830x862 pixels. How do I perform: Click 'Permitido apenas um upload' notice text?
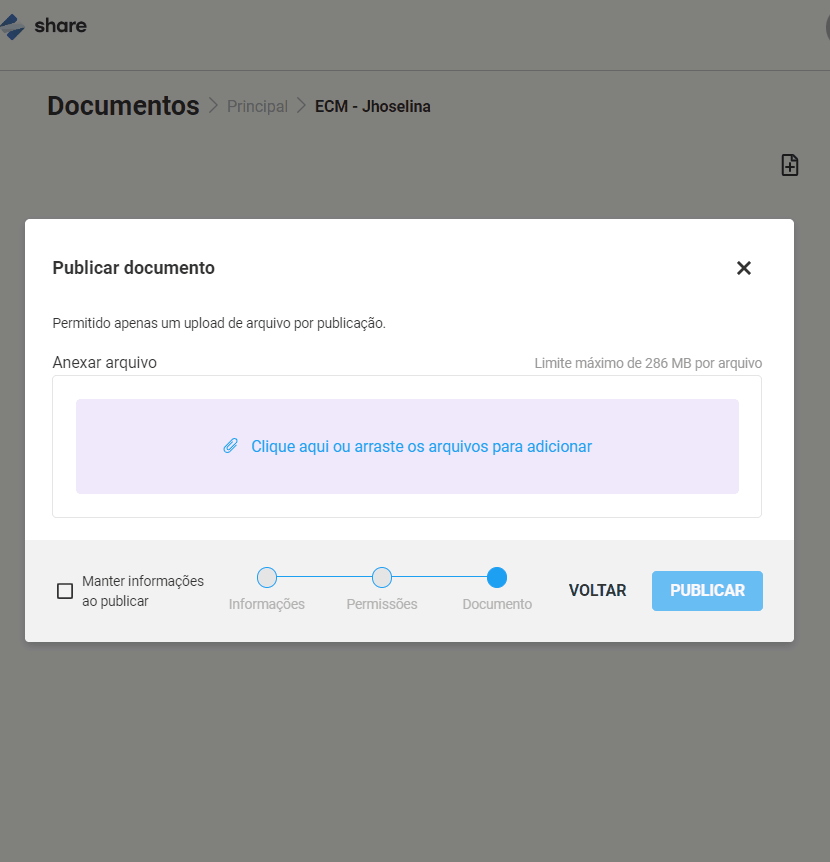coord(219,323)
